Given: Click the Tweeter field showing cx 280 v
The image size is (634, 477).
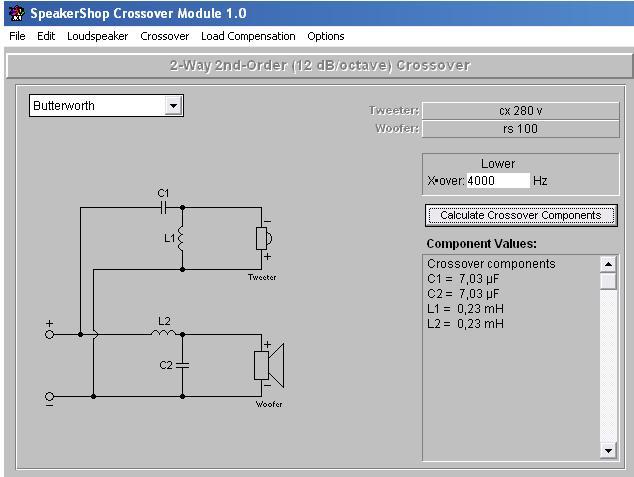Looking at the screenshot, I should pos(520,111).
